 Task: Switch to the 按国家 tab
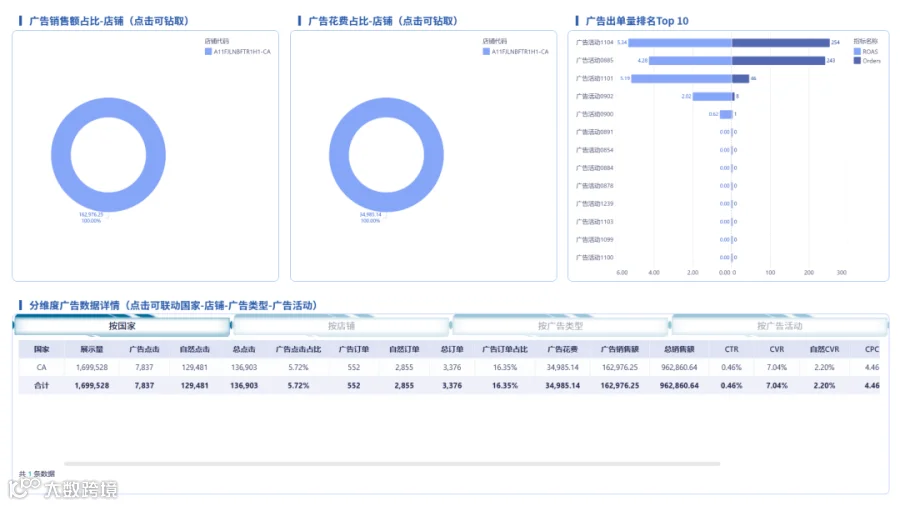click(x=122, y=326)
